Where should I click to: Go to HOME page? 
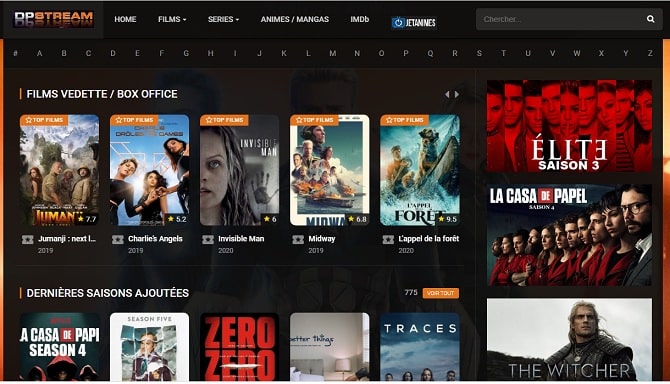[125, 19]
